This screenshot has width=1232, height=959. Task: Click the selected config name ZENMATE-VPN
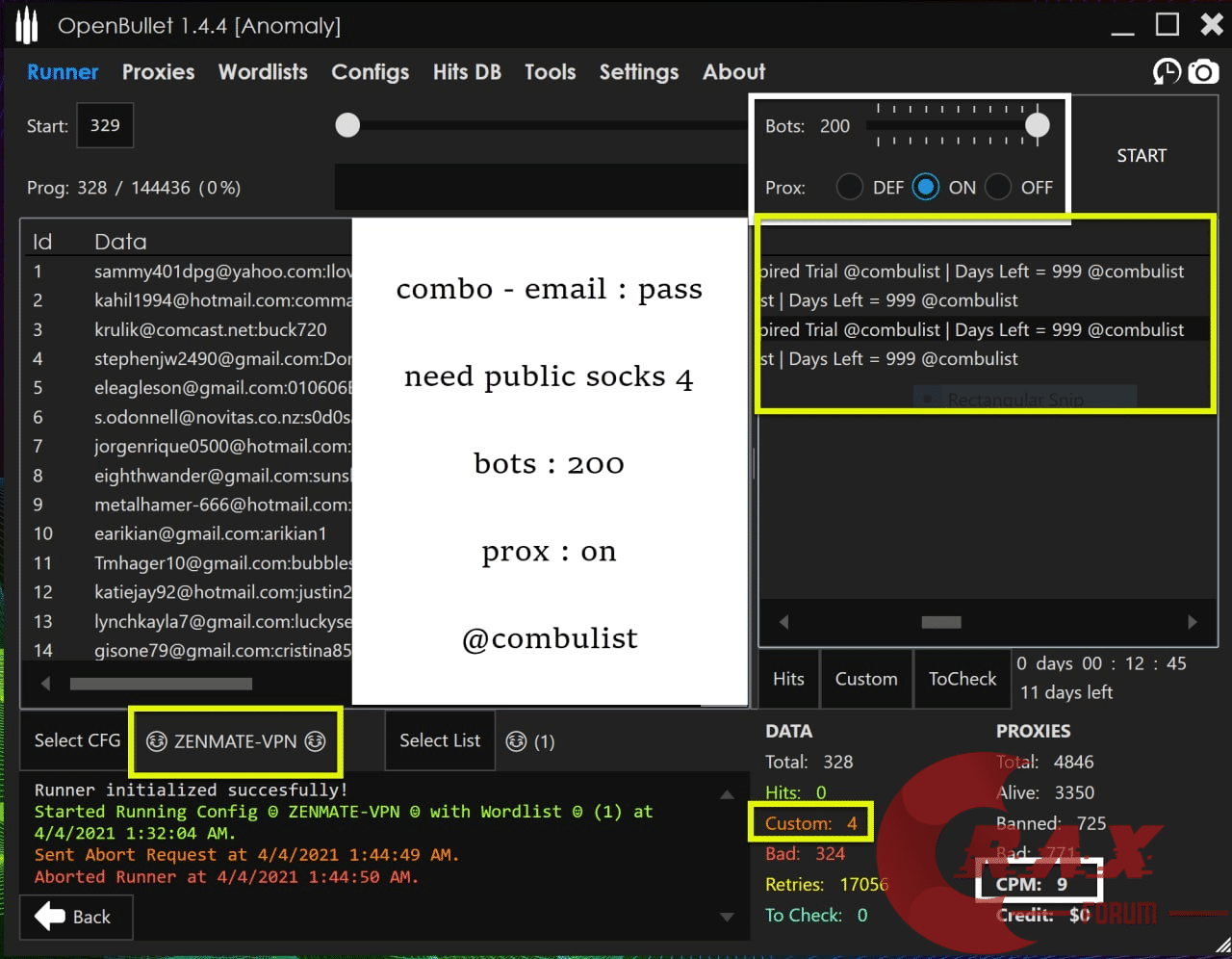[236, 741]
